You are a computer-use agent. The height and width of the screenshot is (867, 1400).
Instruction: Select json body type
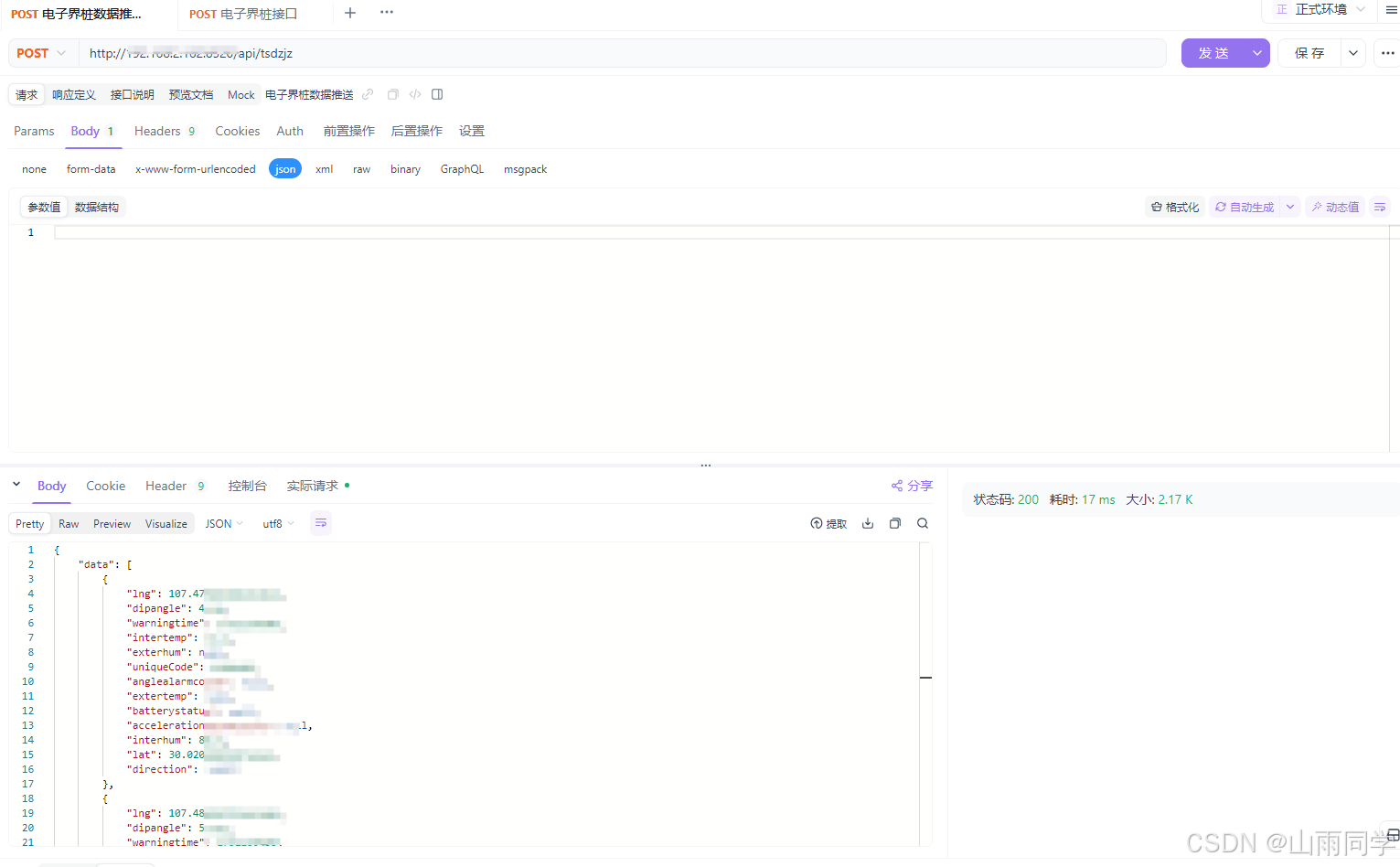285,169
